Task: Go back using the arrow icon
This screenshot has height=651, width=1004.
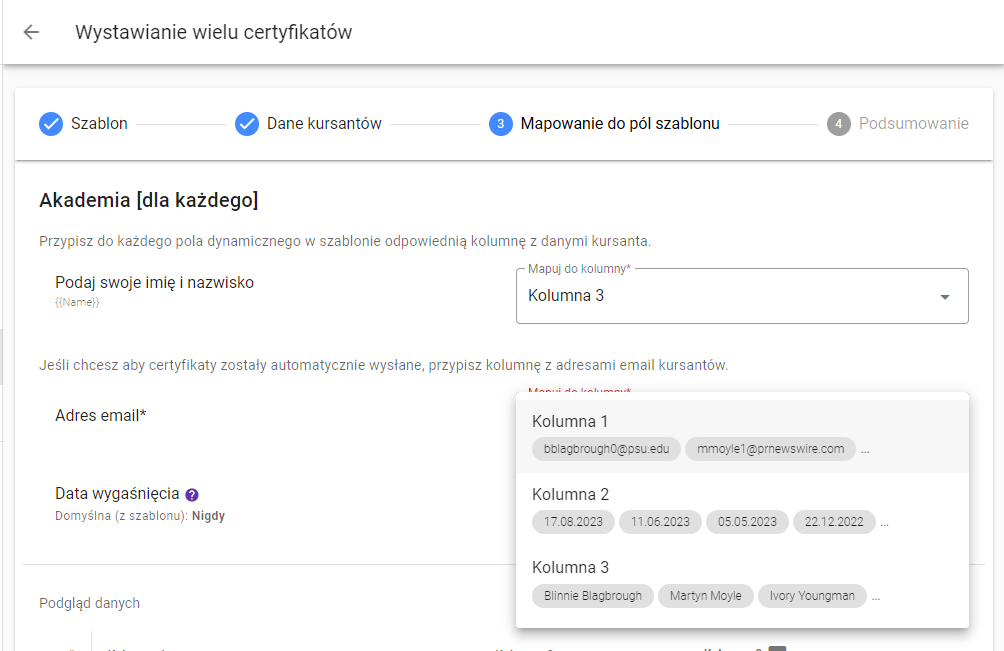Action: click(x=31, y=32)
